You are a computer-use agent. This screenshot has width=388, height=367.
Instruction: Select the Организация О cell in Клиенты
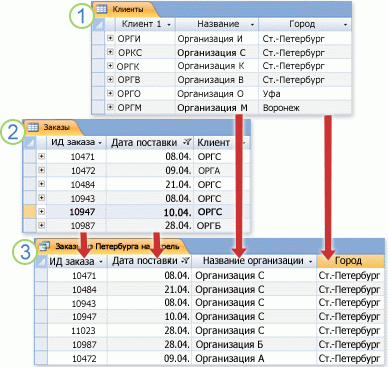pos(217,94)
